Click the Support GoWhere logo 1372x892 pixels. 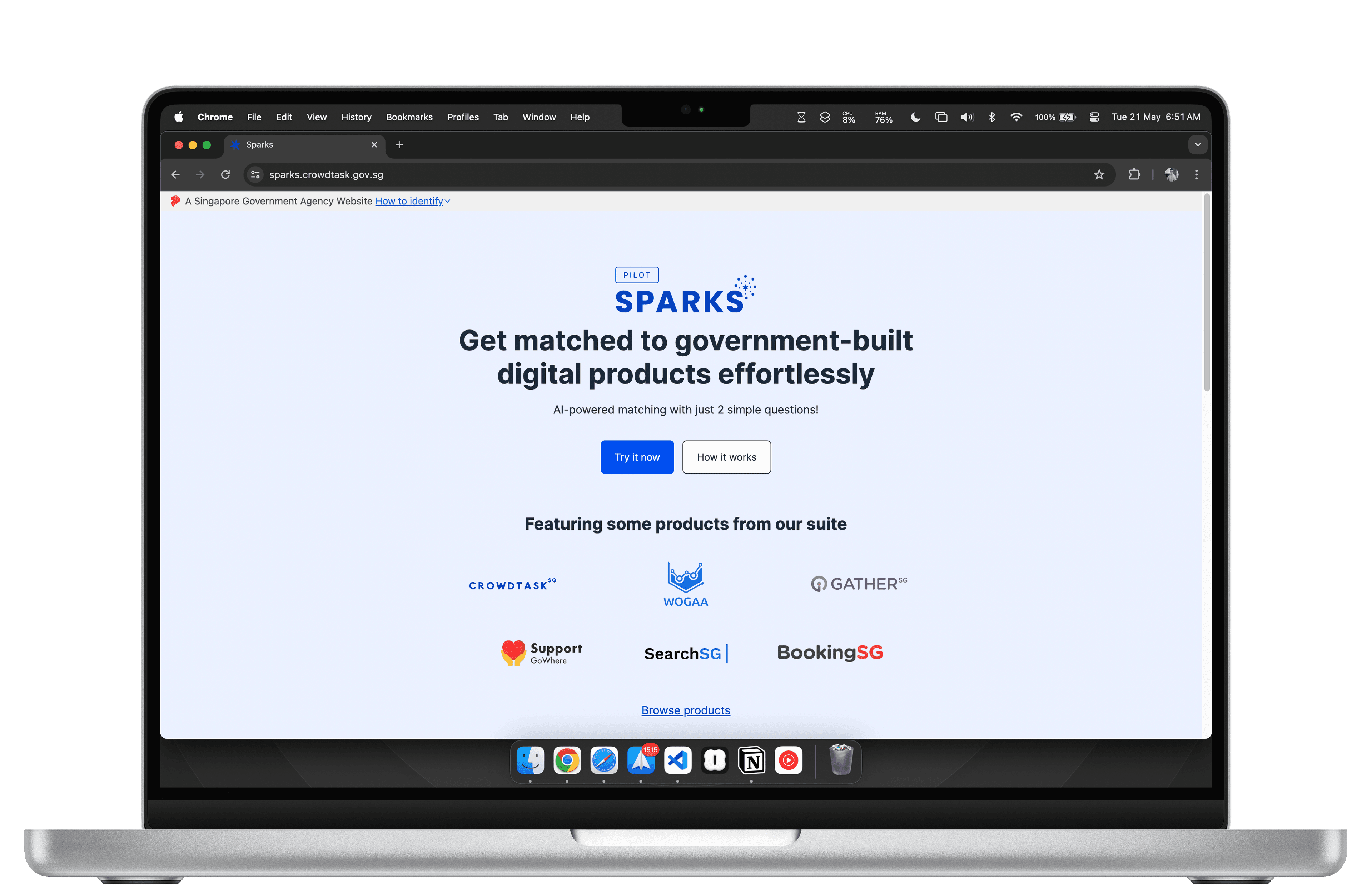click(x=541, y=653)
